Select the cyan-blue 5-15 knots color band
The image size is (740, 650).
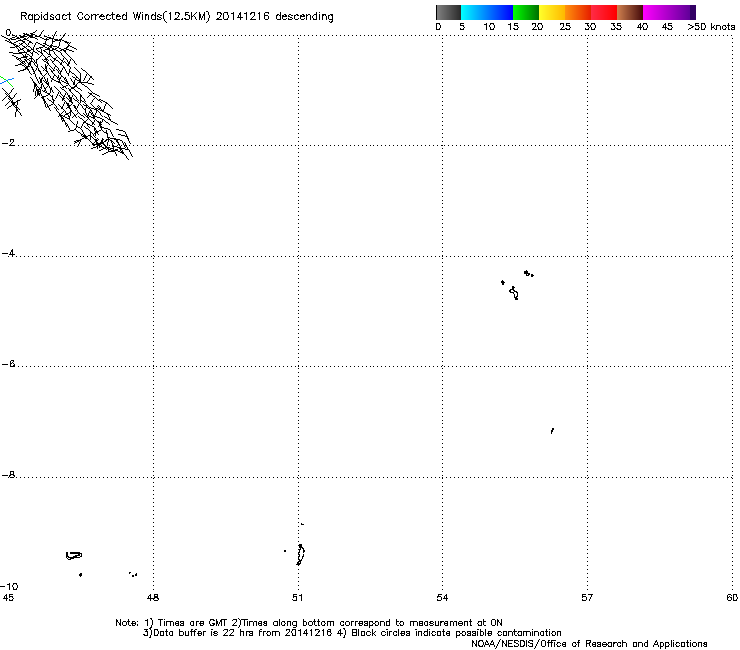click(487, 12)
